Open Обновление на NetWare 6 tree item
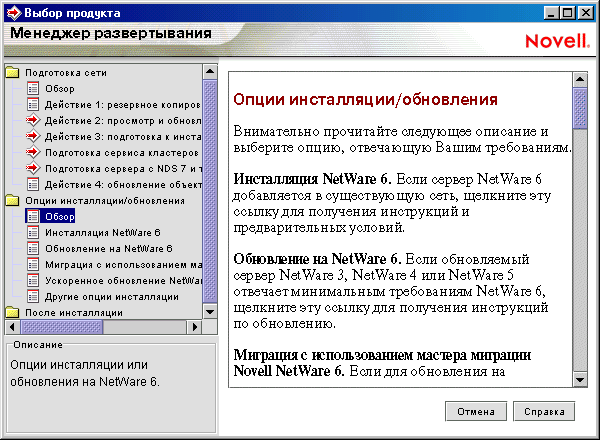 [x=109, y=249]
